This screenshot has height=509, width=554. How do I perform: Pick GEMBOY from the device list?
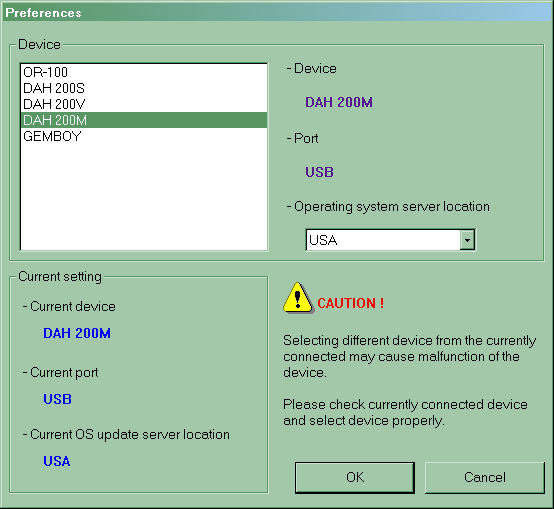pyautogui.click(x=144, y=136)
